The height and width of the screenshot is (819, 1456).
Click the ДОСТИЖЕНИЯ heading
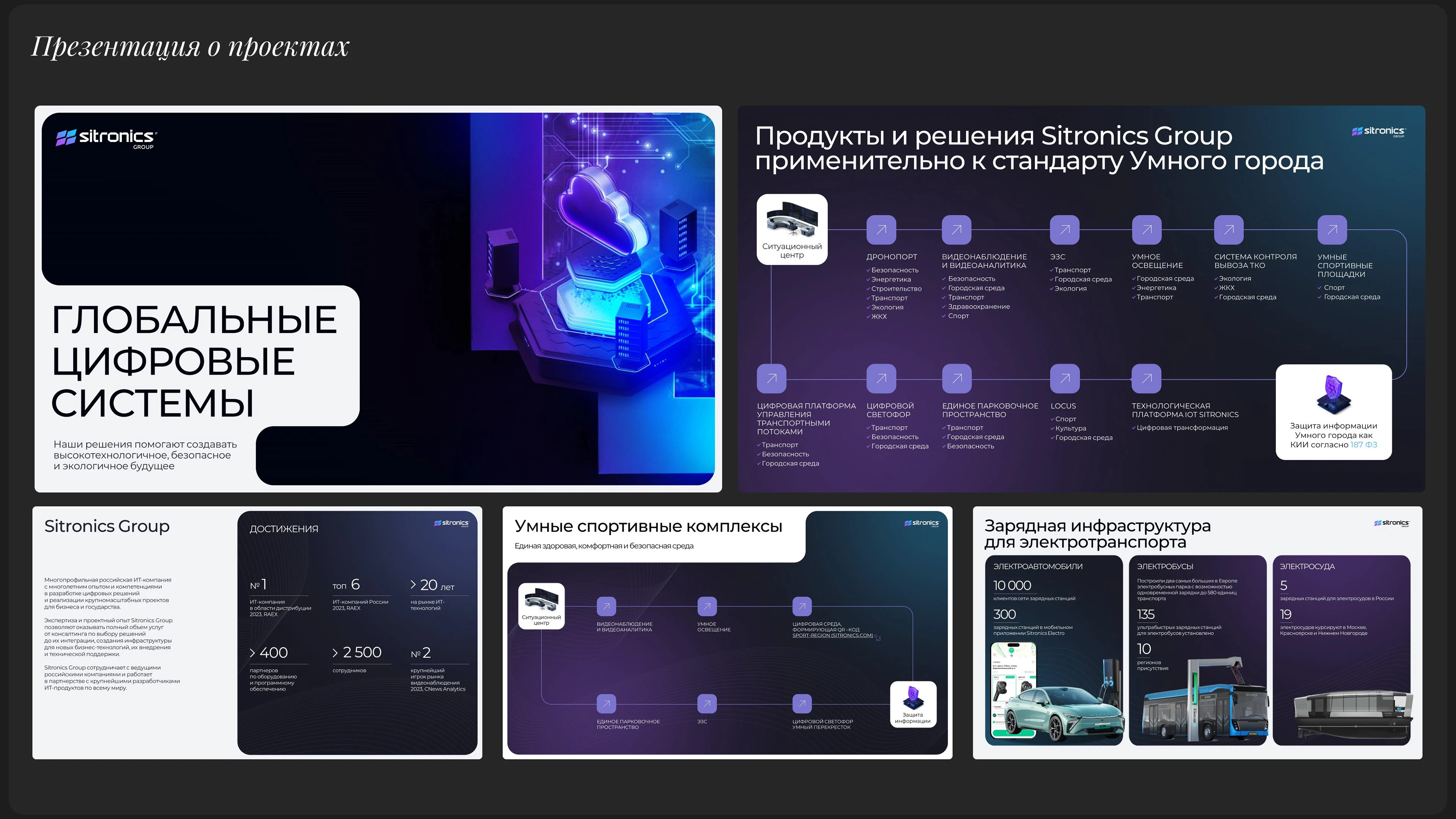click(x=284, y=529)
